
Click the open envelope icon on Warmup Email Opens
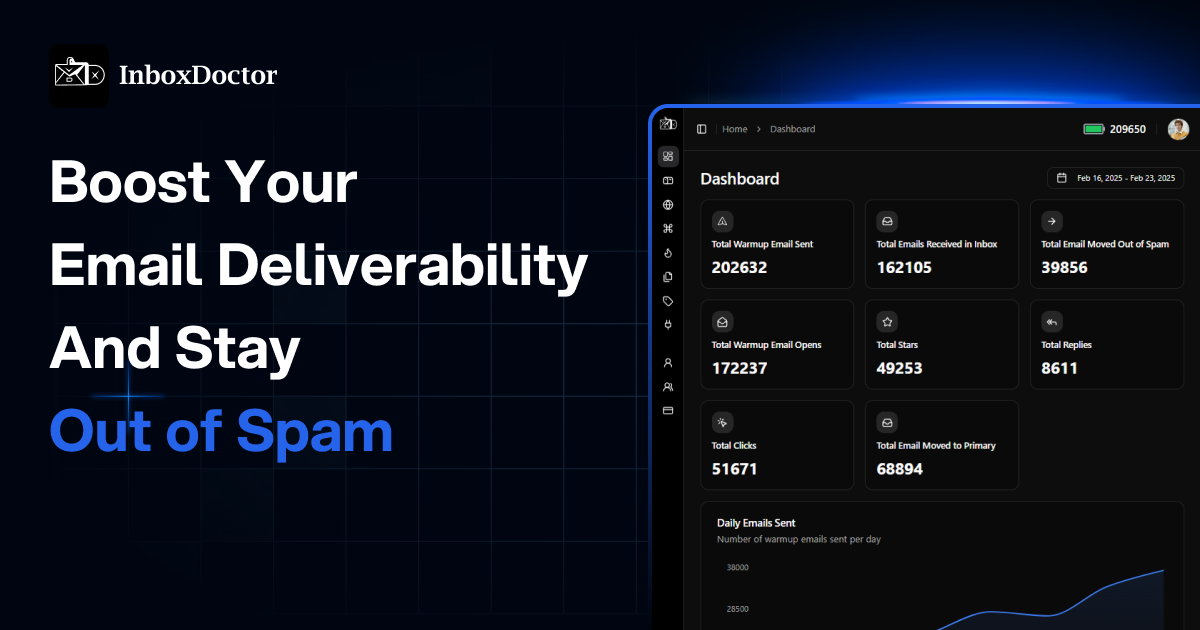click(x=723, y=322)
